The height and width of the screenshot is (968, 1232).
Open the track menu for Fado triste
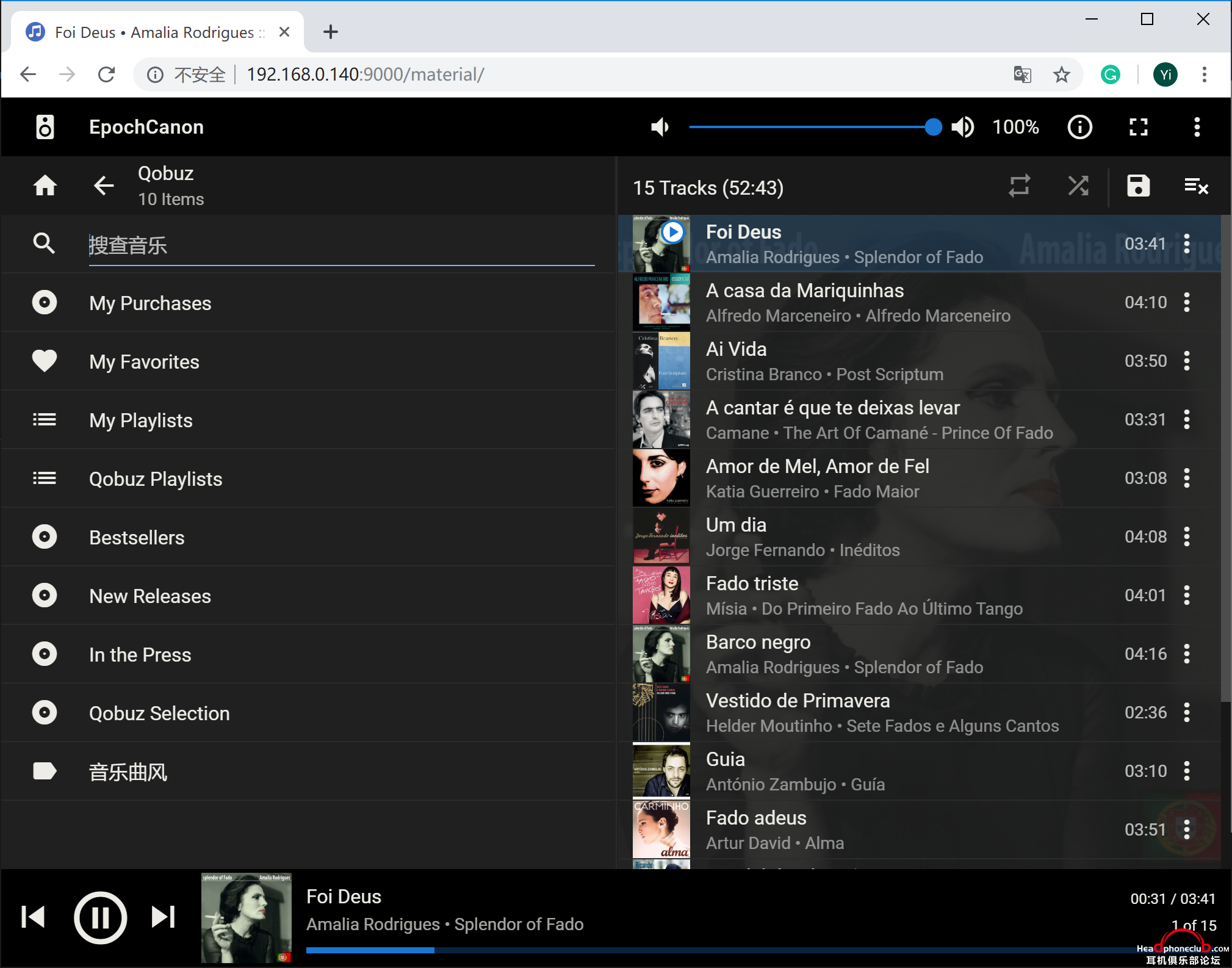[x=1187, y=595]
